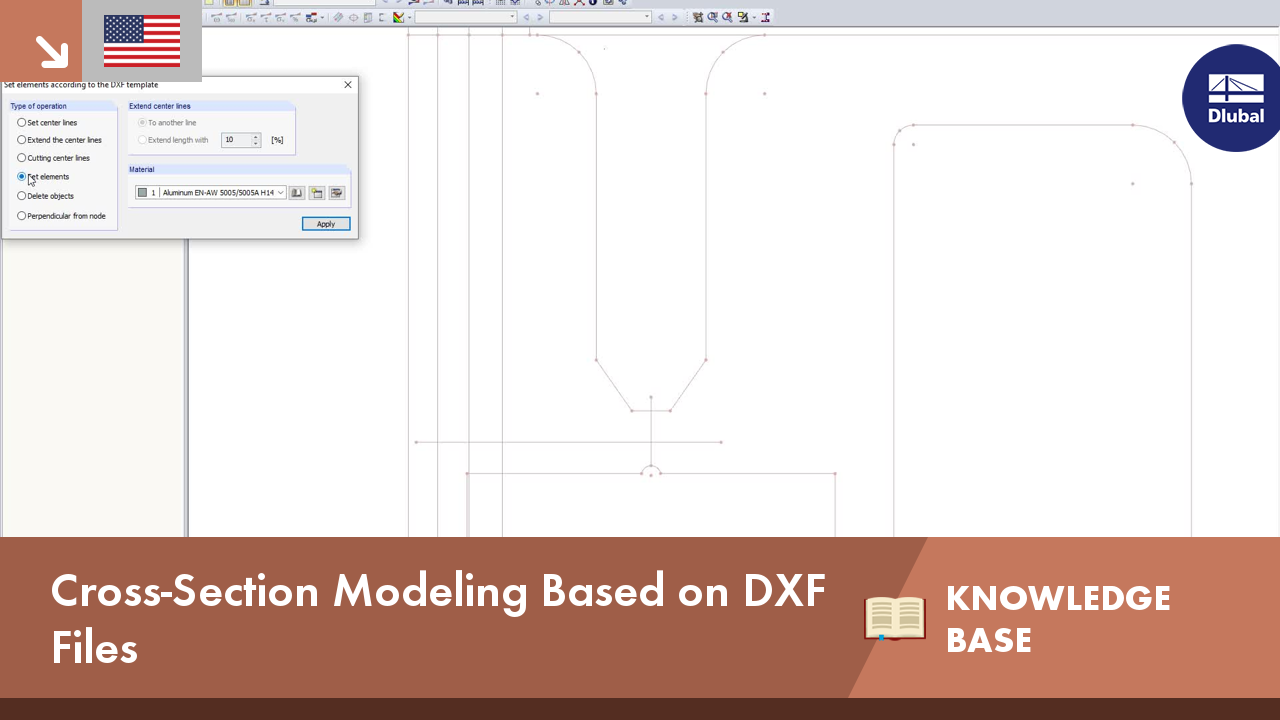Select the Zoom Out icon on the toolbar
This screenshot has width=1280, height=720.
(726, 17)
